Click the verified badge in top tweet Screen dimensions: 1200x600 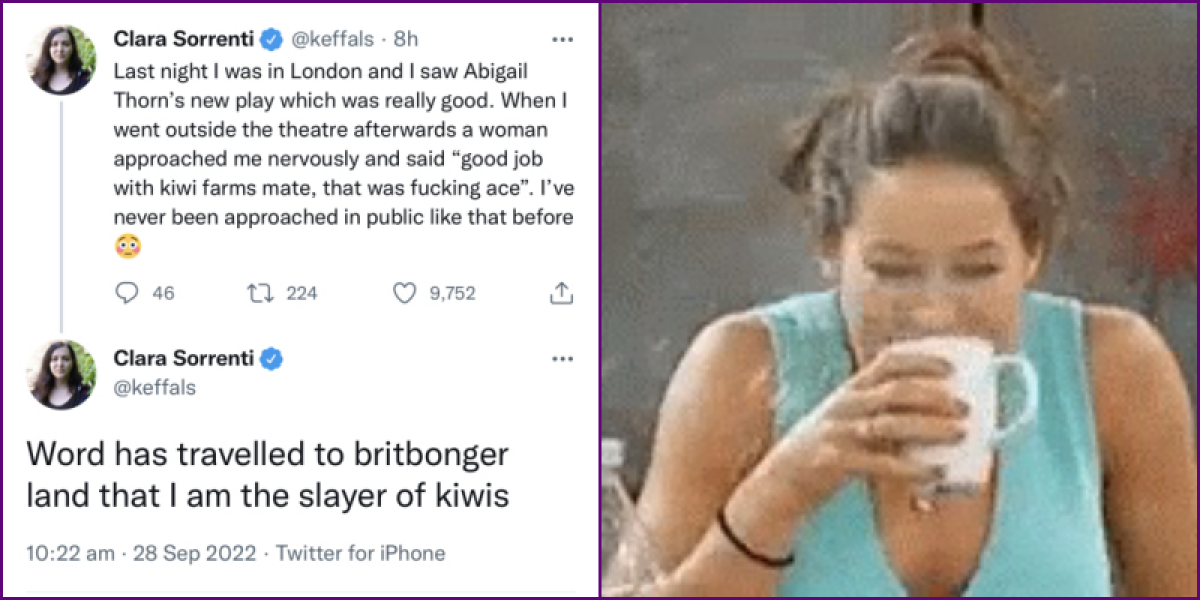(x=271, y=40)
